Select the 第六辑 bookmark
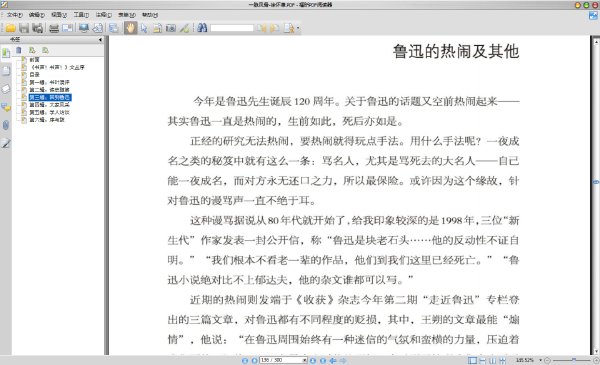The height and width of the screenshot is (365, 600). [47, 120]
